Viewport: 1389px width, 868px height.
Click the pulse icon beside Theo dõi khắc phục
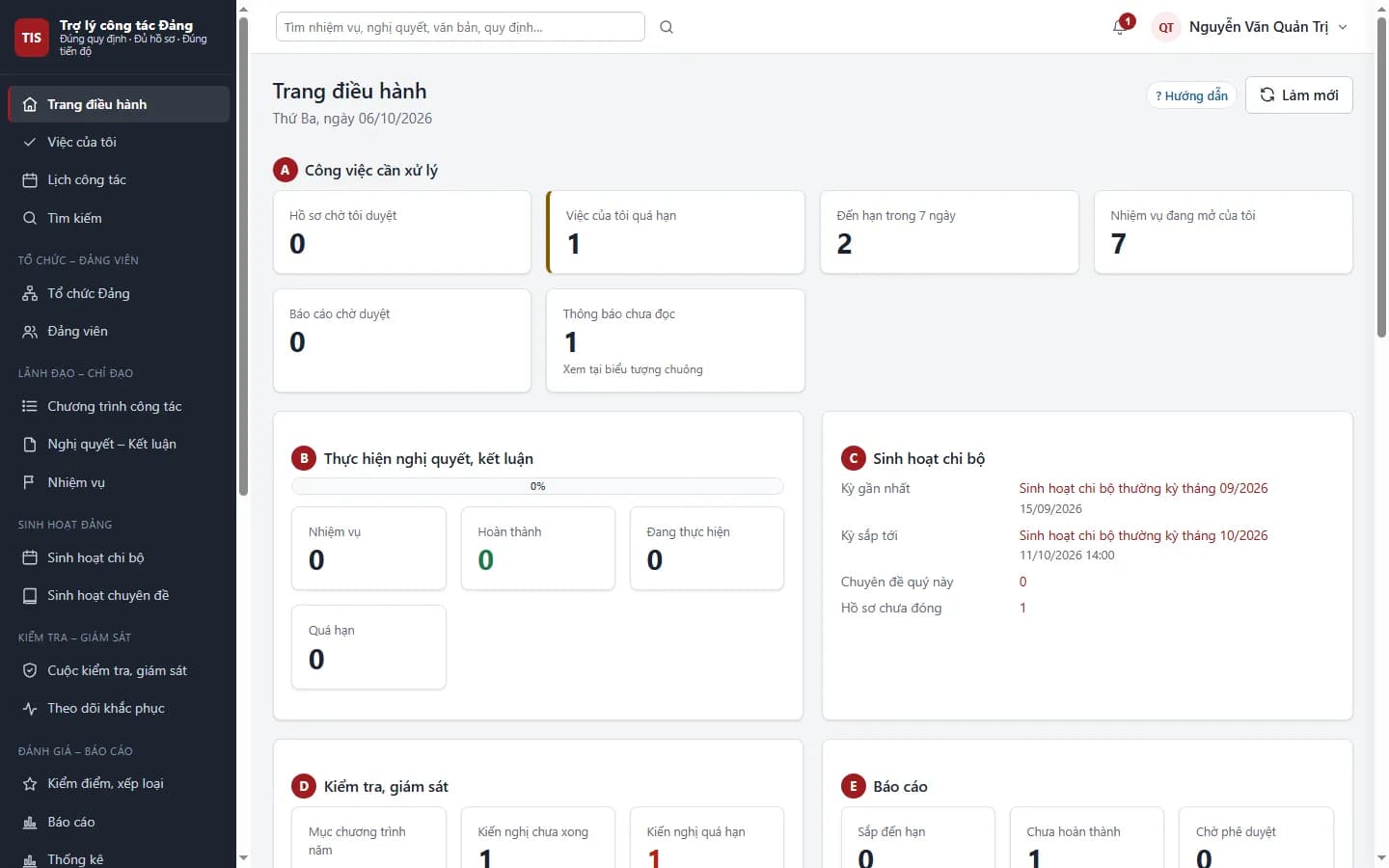tap(30, 708)
